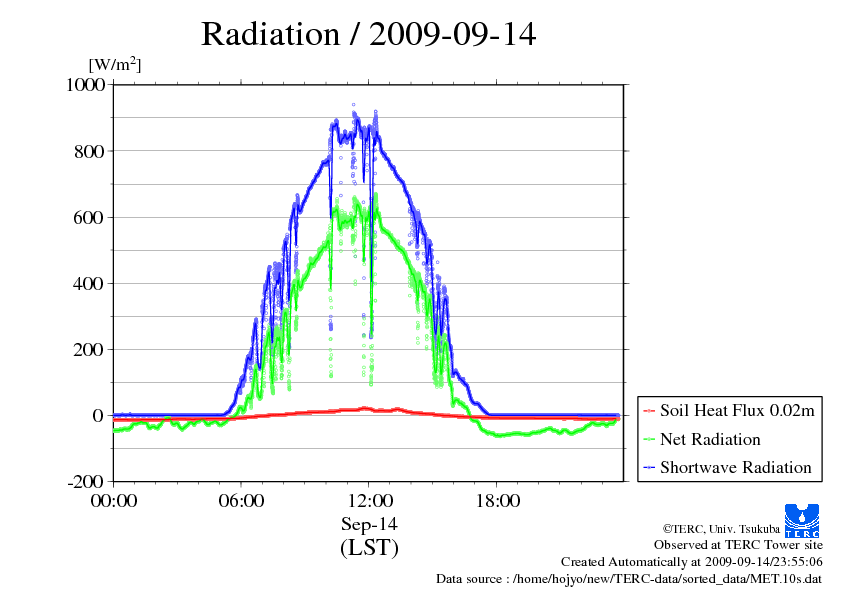
Task: Click the "©TERC, Univ. Tsukuba" credit text
Action: [721, 529]
